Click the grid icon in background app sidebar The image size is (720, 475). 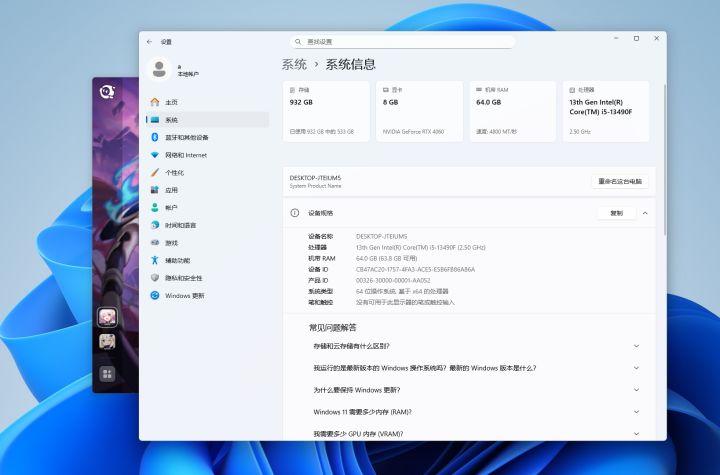[107, 374]
